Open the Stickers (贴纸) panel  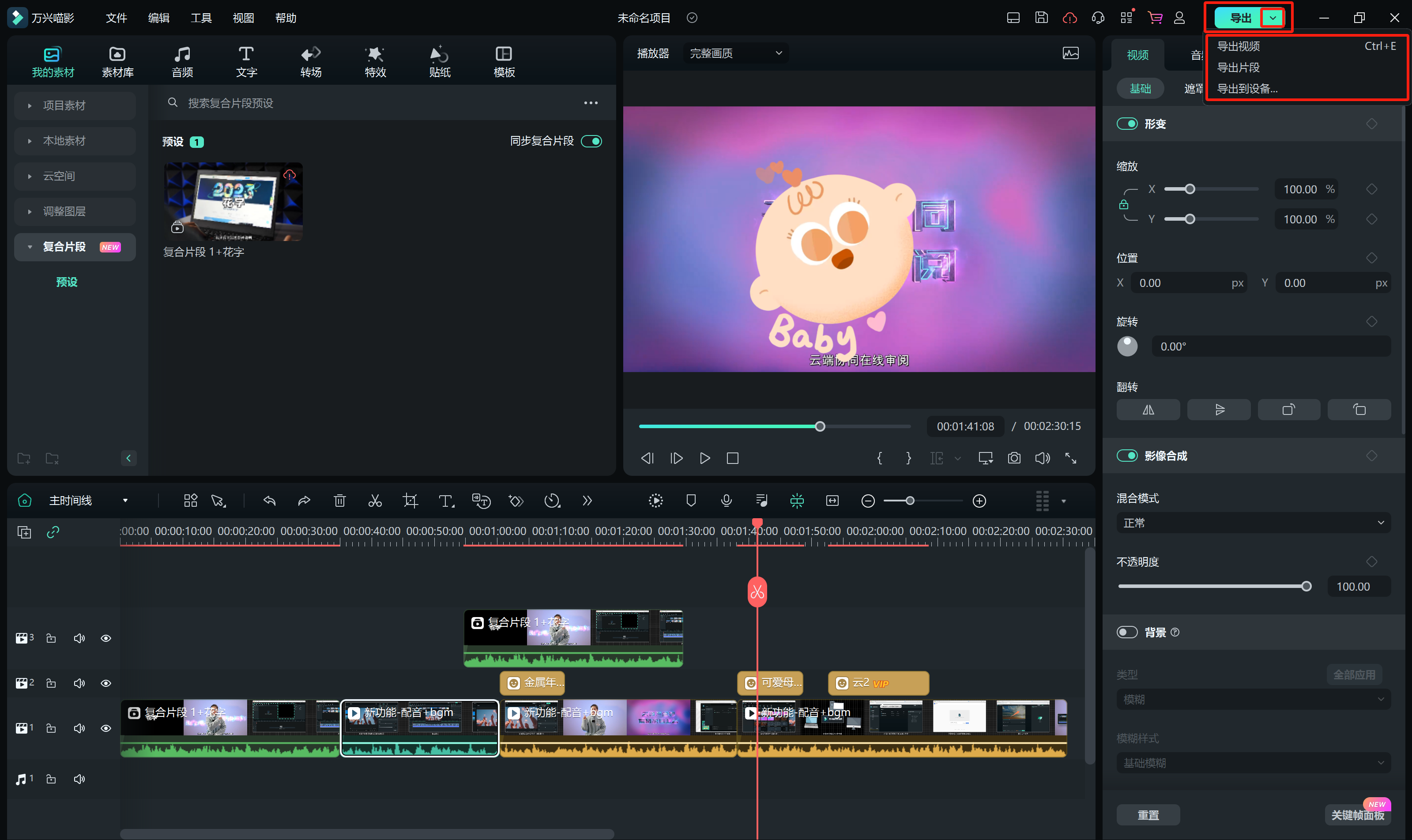pos(440,61)
